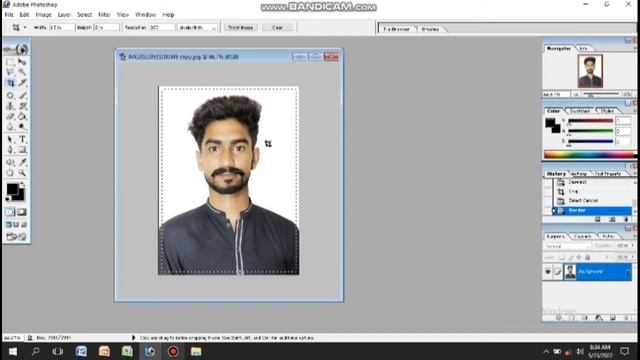Select the Pen tool
640x360 pixels.
click(10, 150)
